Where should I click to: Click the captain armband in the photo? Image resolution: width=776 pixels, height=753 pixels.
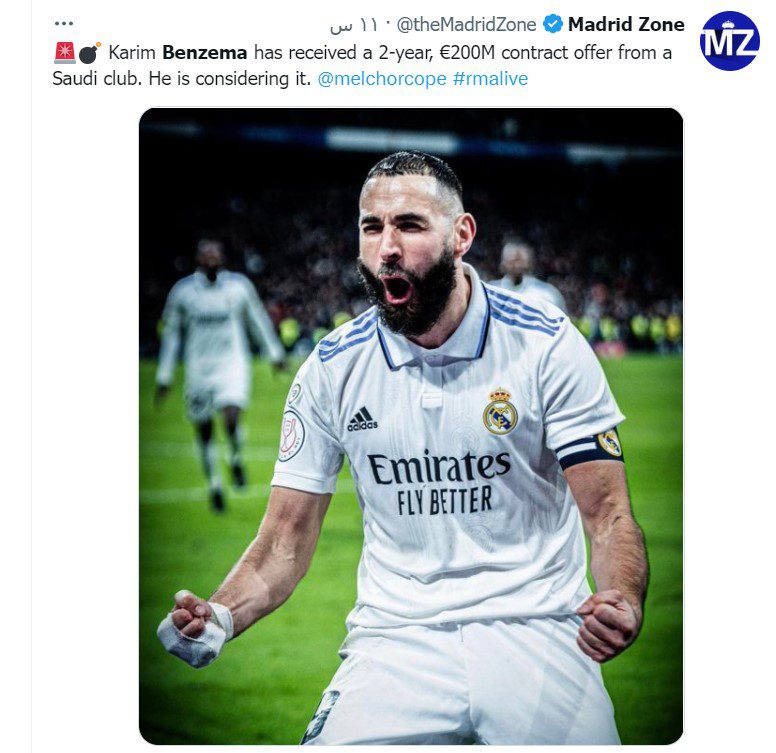point(590,449)
